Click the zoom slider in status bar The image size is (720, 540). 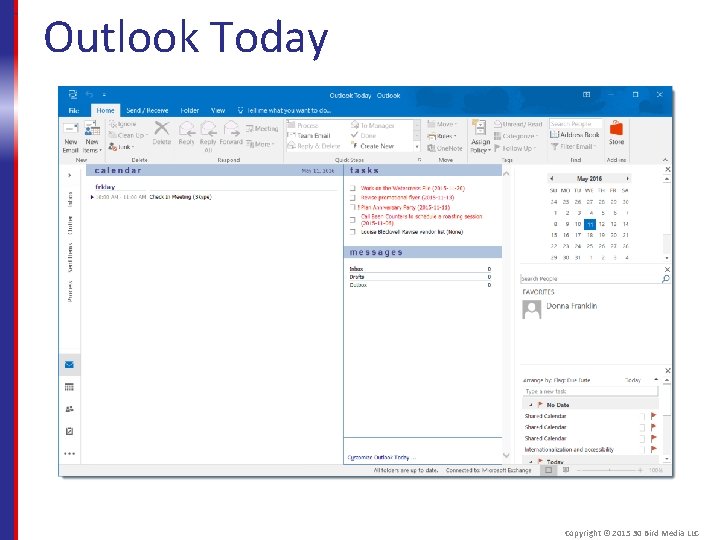[x=610, y=470]
